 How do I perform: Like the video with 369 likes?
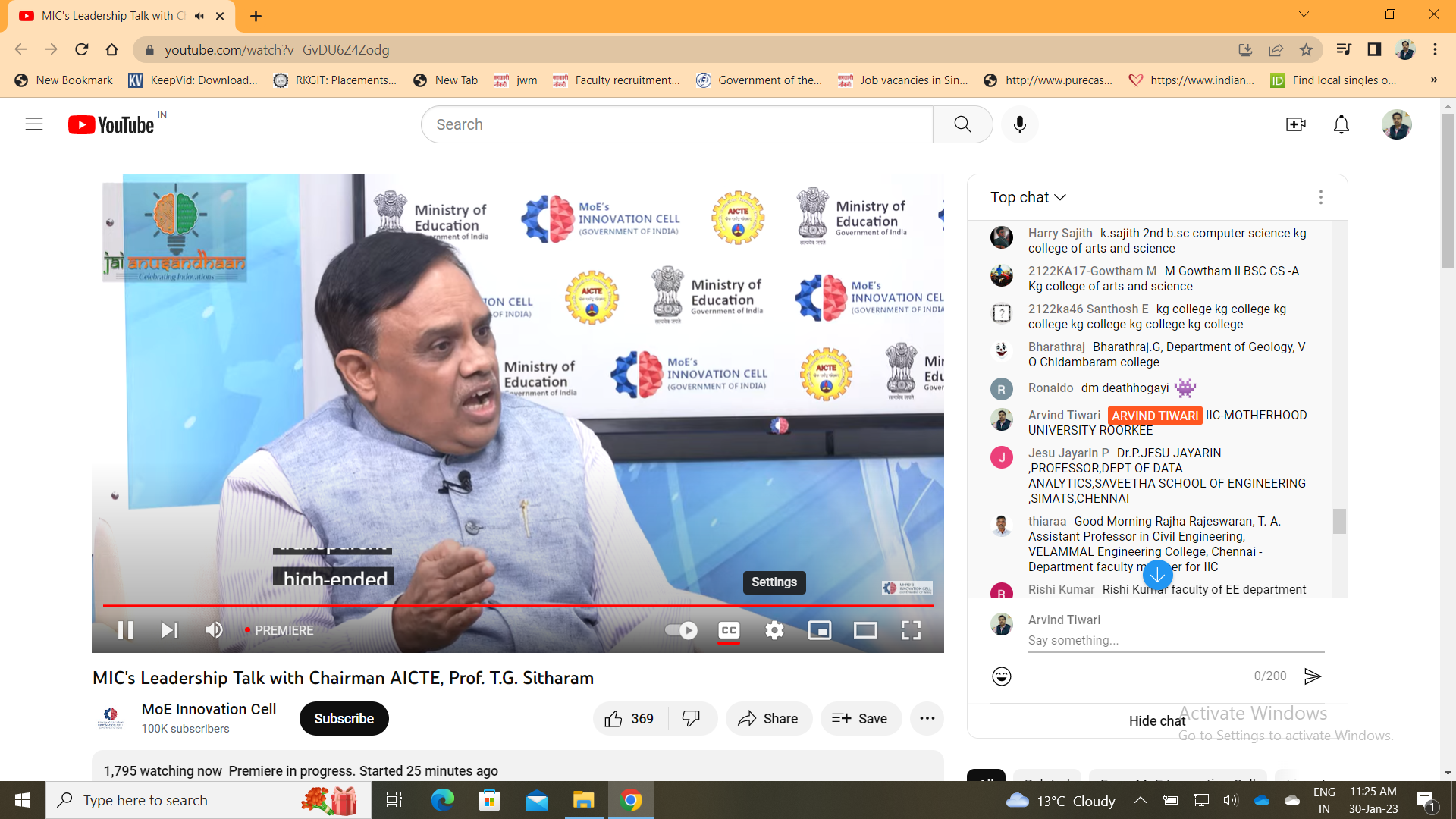630,719
